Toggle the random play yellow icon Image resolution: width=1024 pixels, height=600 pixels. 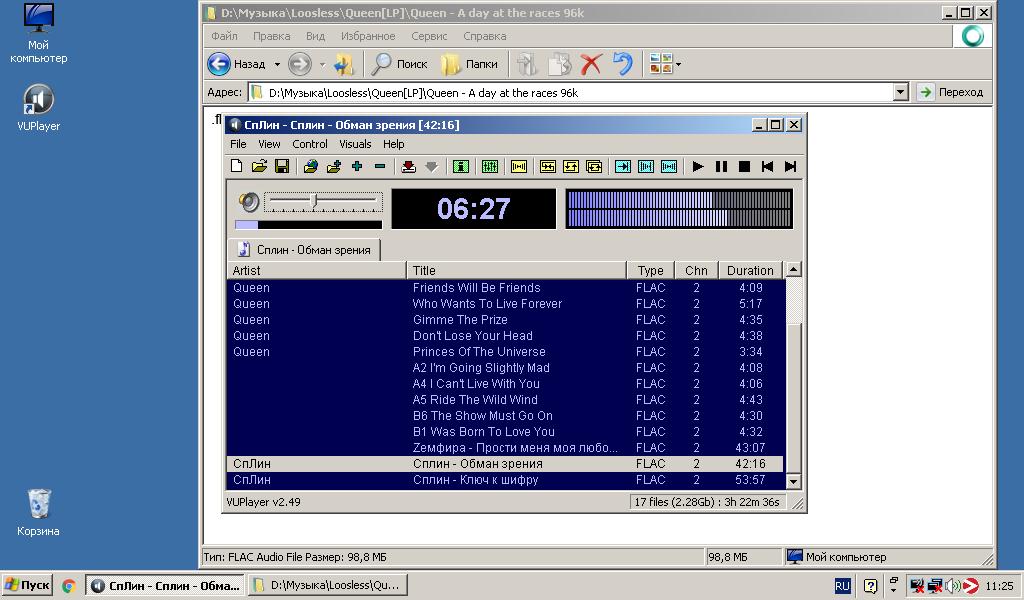coord(548,166)
